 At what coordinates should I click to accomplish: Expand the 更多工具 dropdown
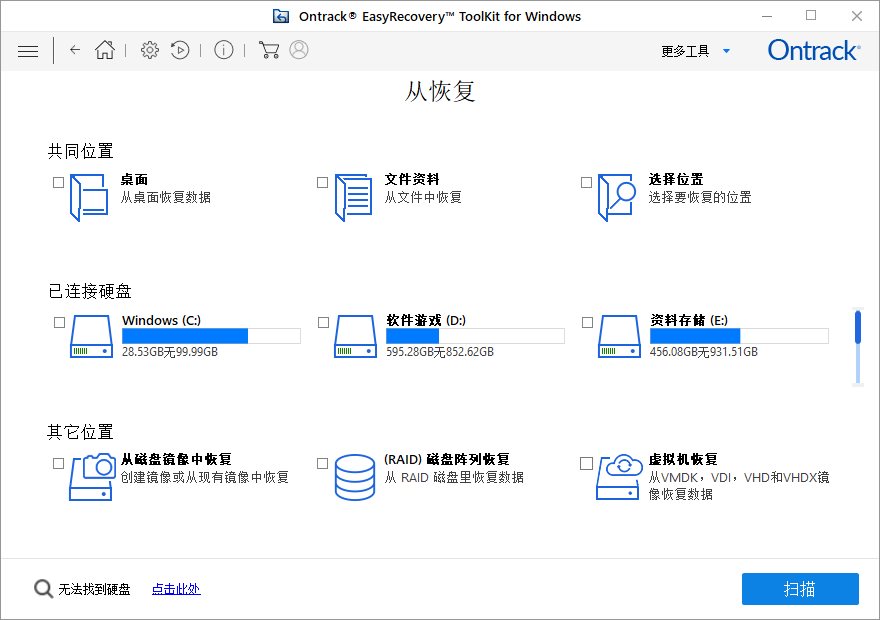(696, 51)
